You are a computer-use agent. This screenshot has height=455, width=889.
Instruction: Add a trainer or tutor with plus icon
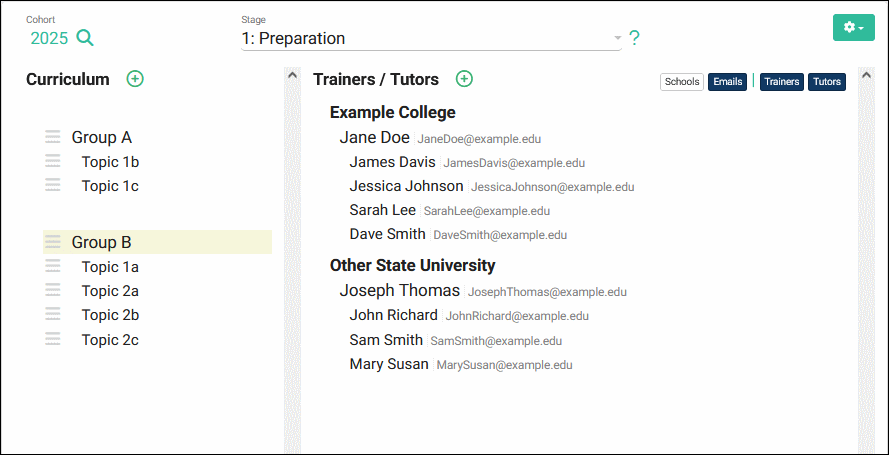pos(464,79)
